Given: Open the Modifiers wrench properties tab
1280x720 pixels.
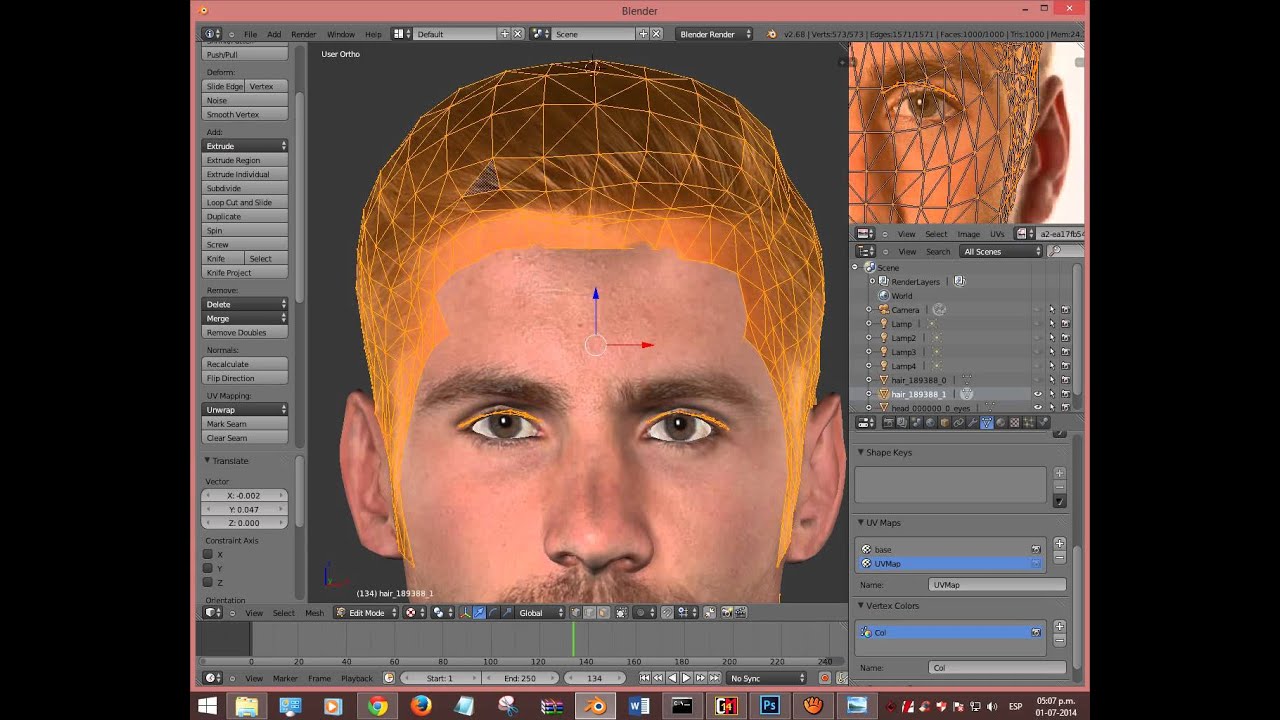Looking at the screenshot, I should 972,422.
